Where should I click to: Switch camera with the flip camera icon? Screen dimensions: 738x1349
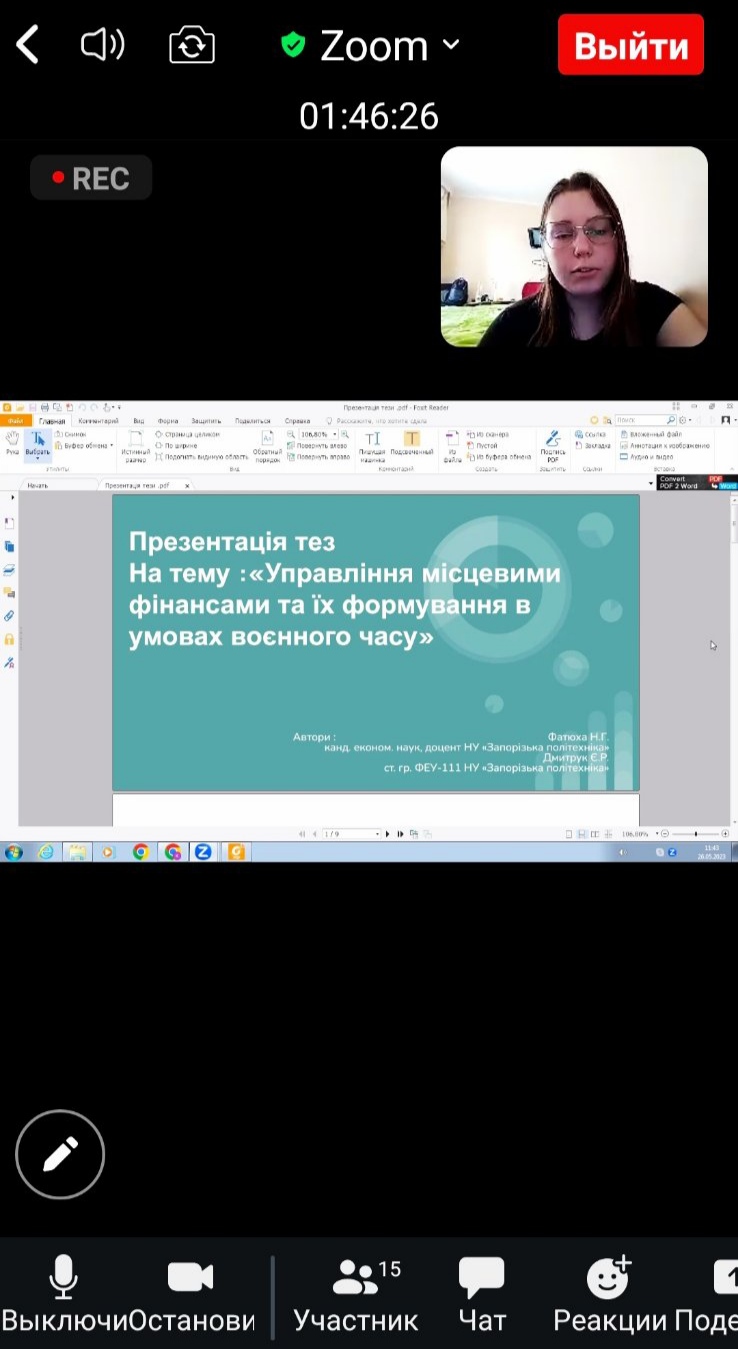click(192, 46)
